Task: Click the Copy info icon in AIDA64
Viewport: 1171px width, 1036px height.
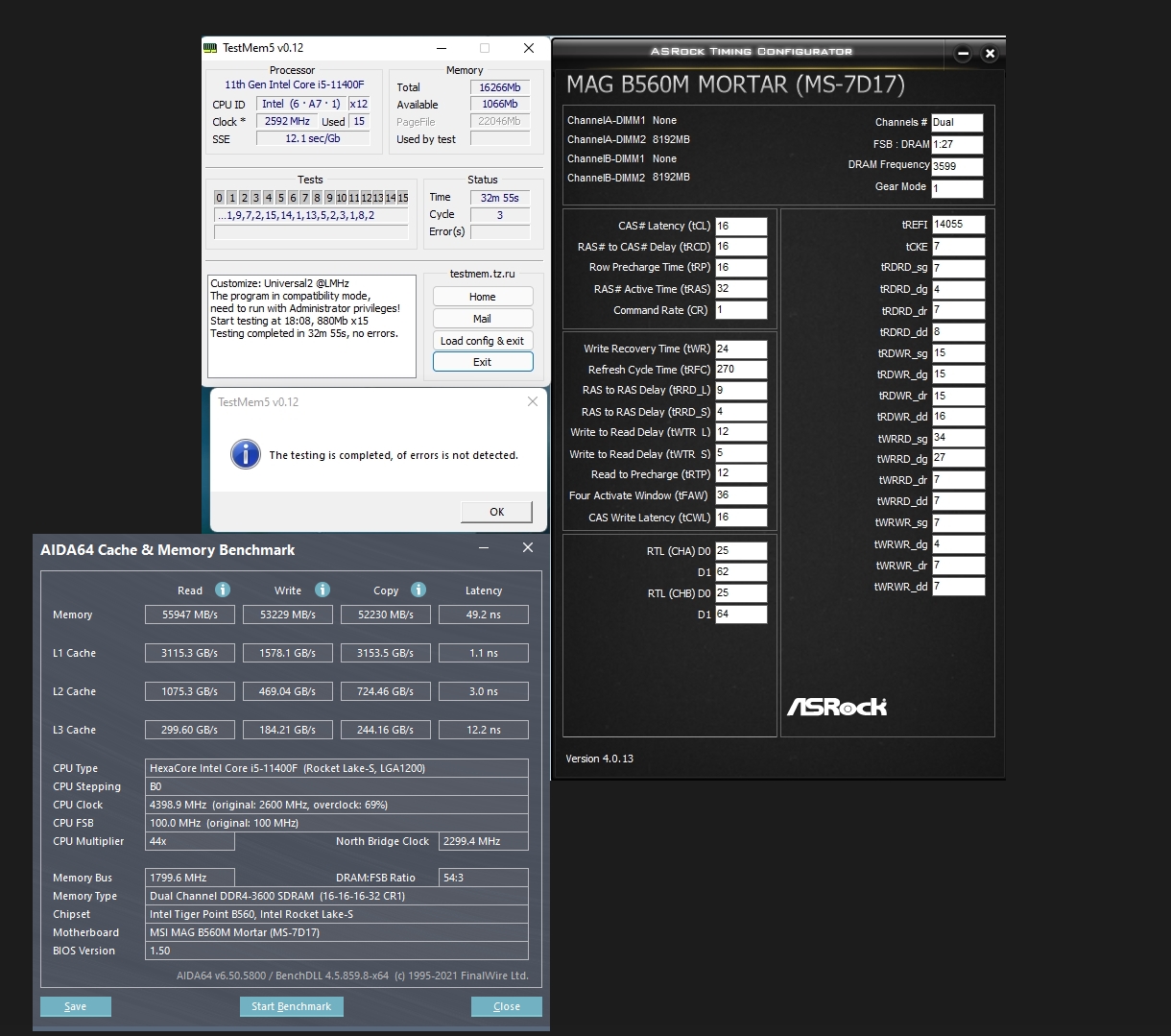Action: [x=418, y=590]
